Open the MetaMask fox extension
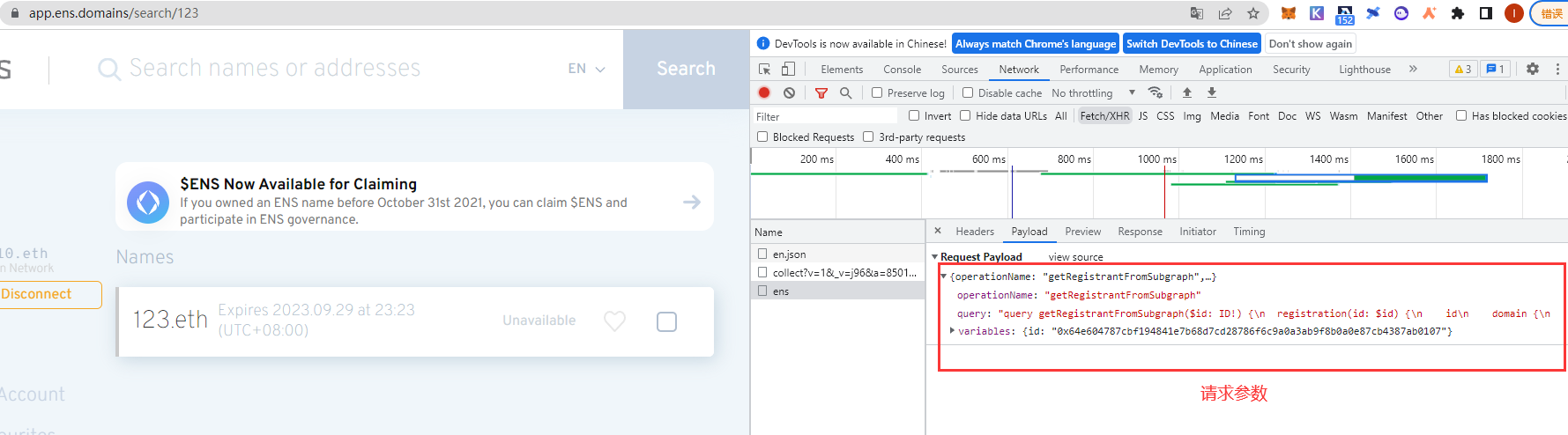Image resolution: width=1568 pixels, height=435 pixels. click(x=1288, y=13)
